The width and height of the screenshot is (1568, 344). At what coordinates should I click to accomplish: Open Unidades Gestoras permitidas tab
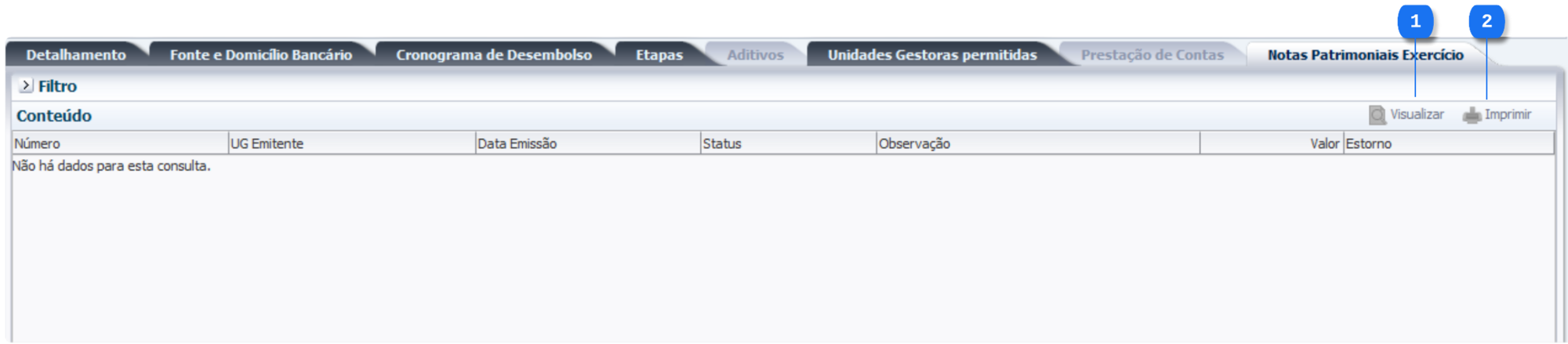click(932, 55)
